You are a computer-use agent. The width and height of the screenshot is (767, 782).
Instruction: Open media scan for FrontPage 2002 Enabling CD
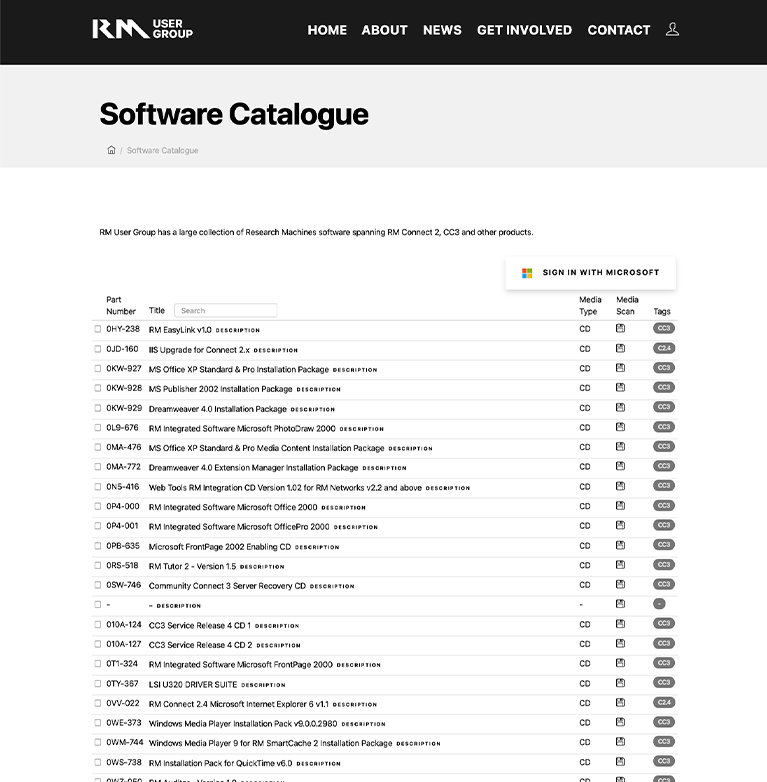tap(620, 545)
